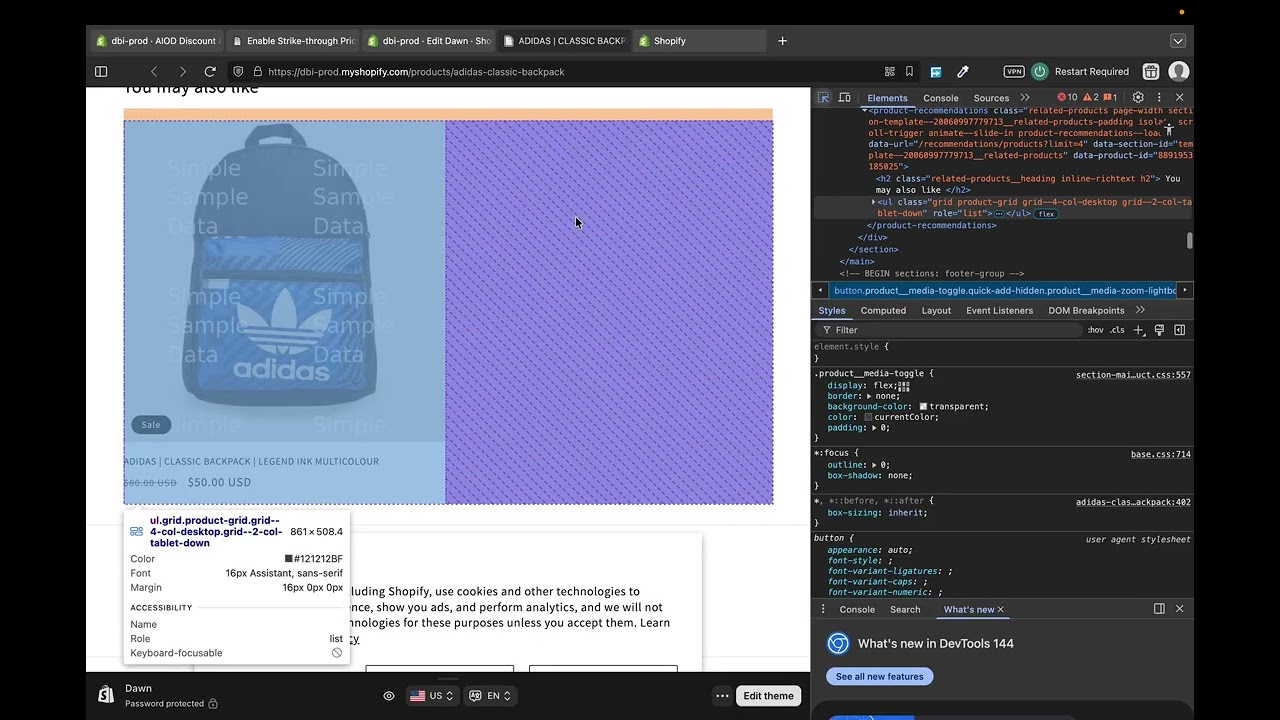
Task: Select the Styles pane tab
Action: (832, 311)
